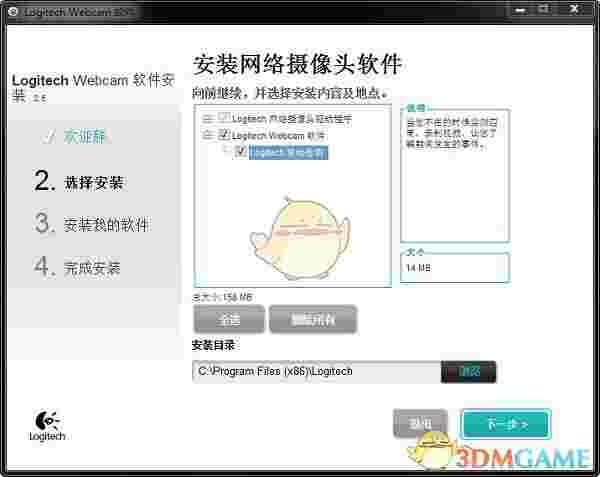
Task: Select the Logitech Webcam software tree row
Action: tap(278, 135)
